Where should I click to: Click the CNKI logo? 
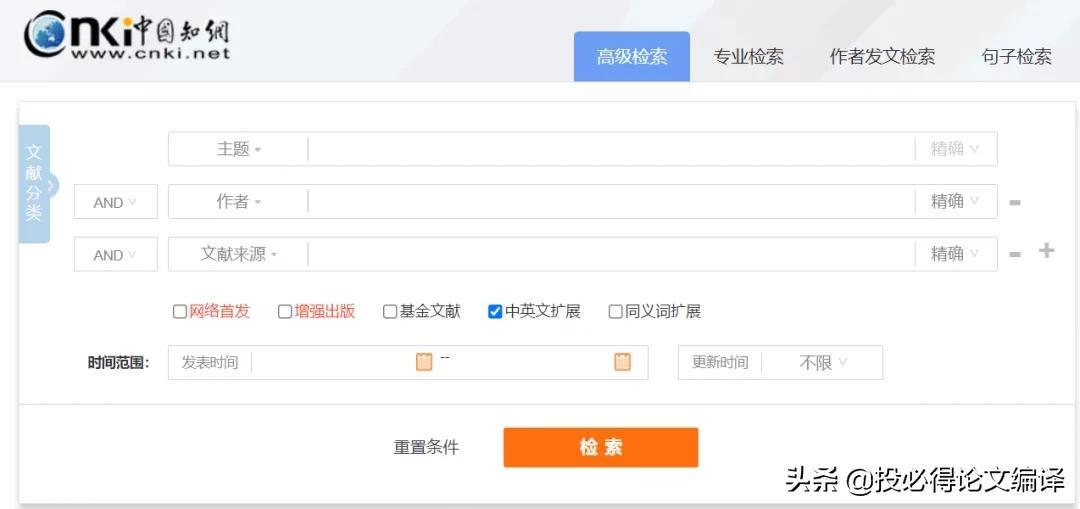tap(127, 34)
